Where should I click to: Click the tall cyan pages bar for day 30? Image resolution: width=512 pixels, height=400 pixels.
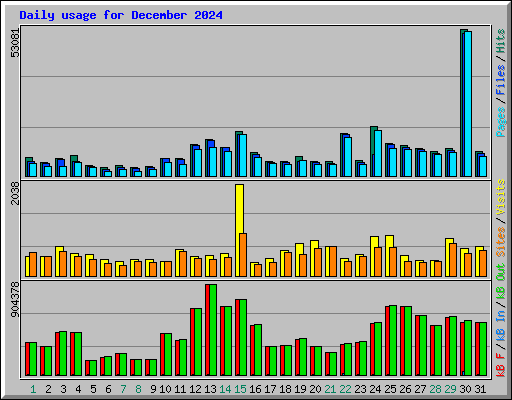468,104
